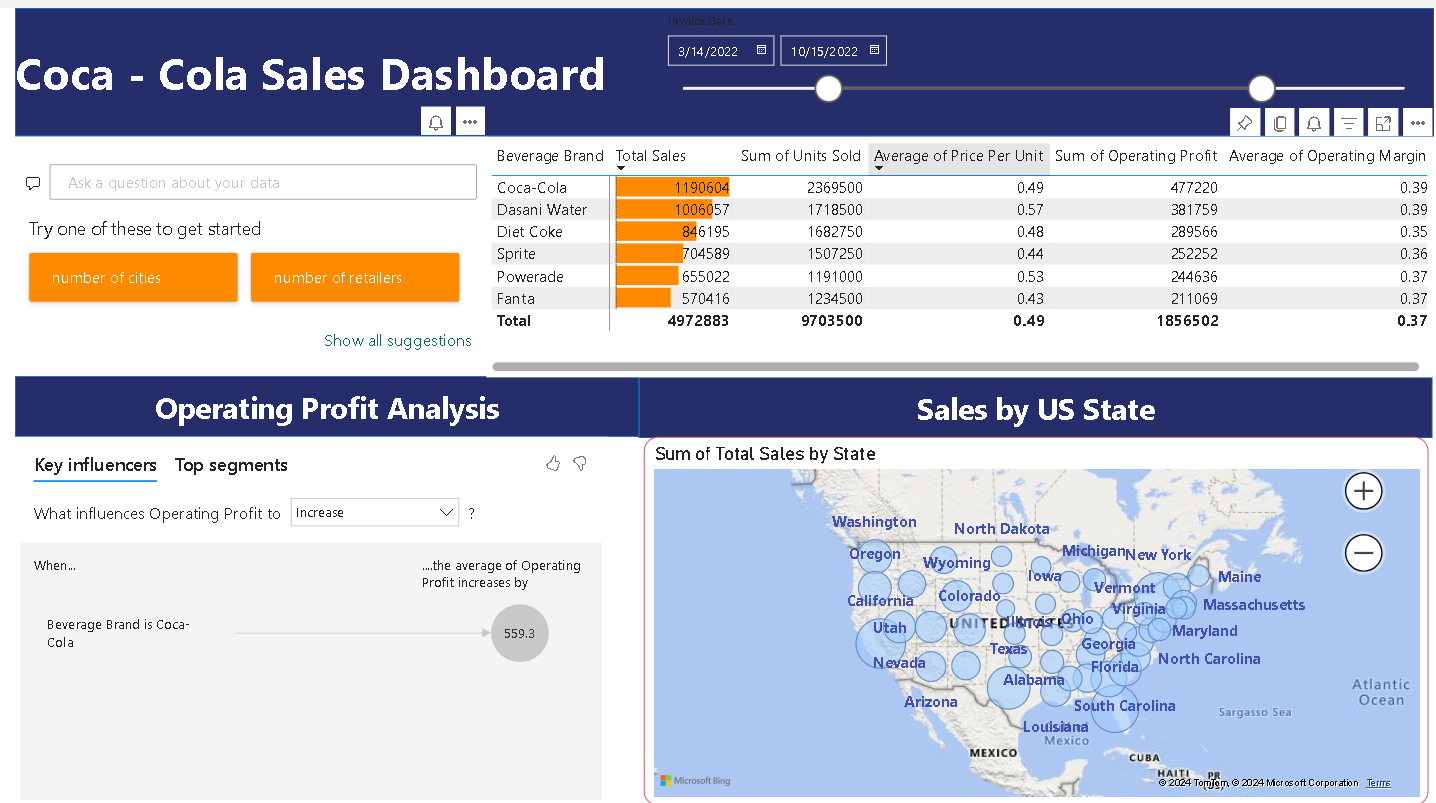Click the thumbs up icon in Key influencers
This screenshot has height=803, width=1436.
[553, 463]
